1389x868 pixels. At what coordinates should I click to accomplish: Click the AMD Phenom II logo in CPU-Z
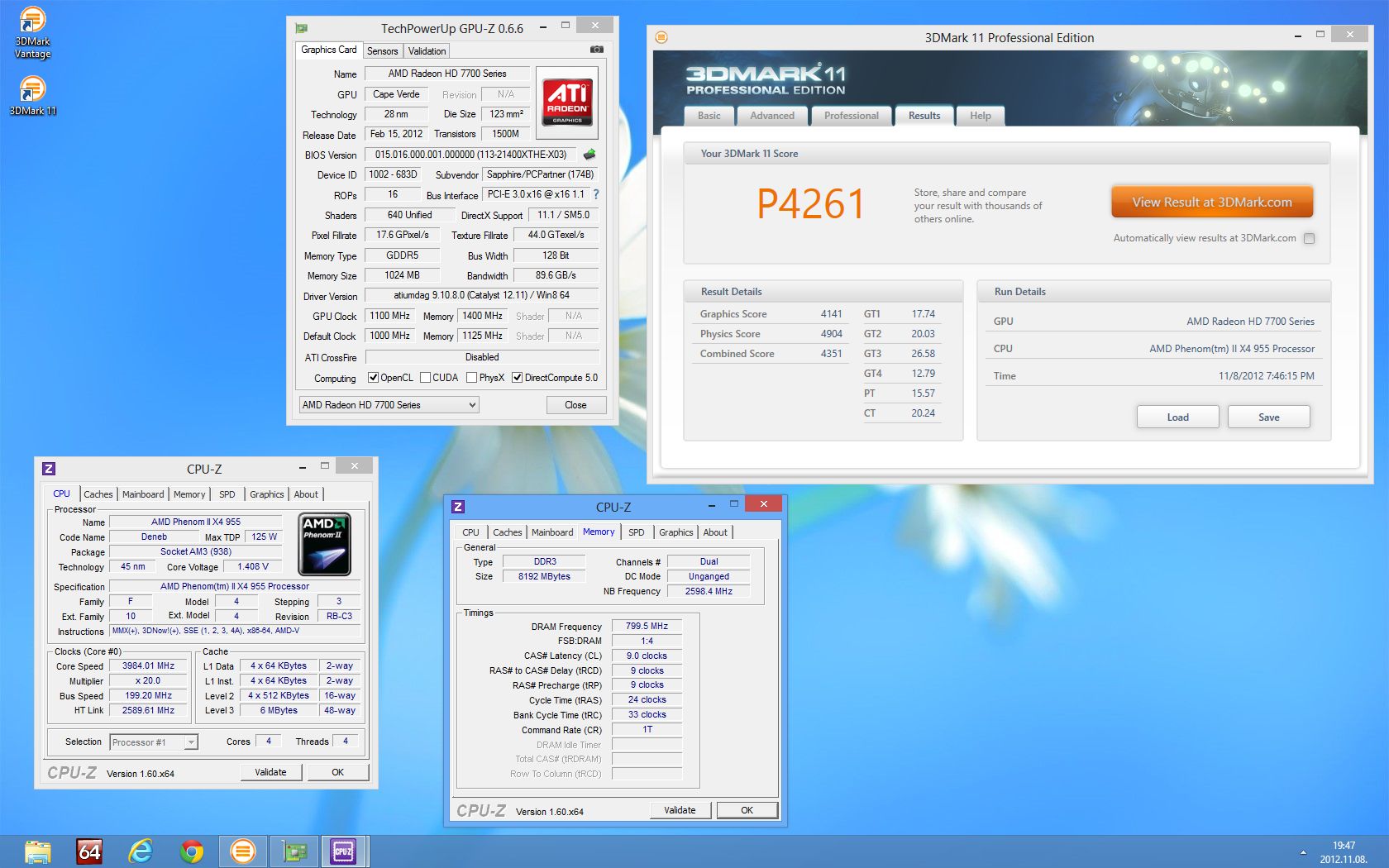[x=325, y=544]
